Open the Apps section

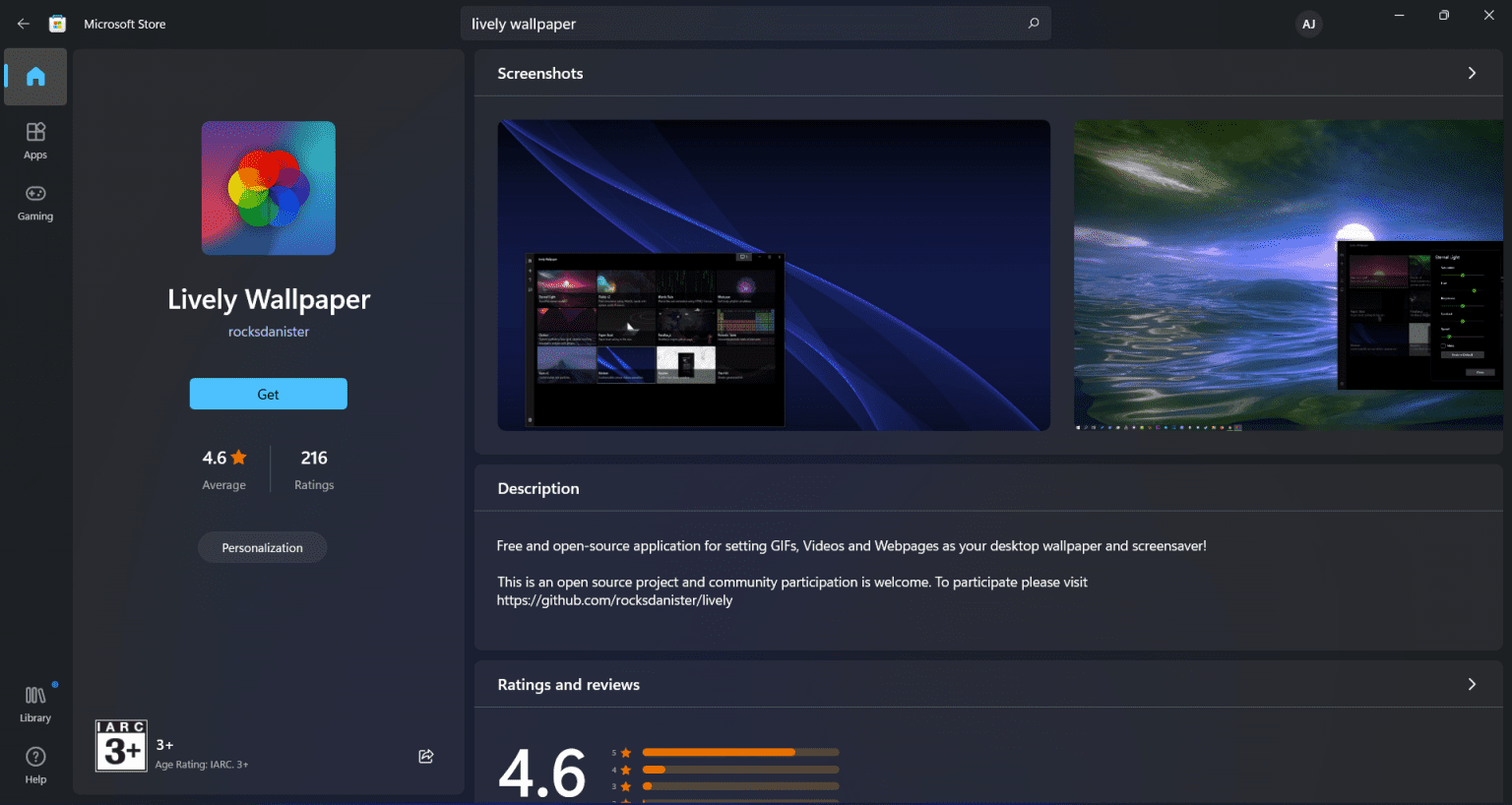click(x=35, y=141)
